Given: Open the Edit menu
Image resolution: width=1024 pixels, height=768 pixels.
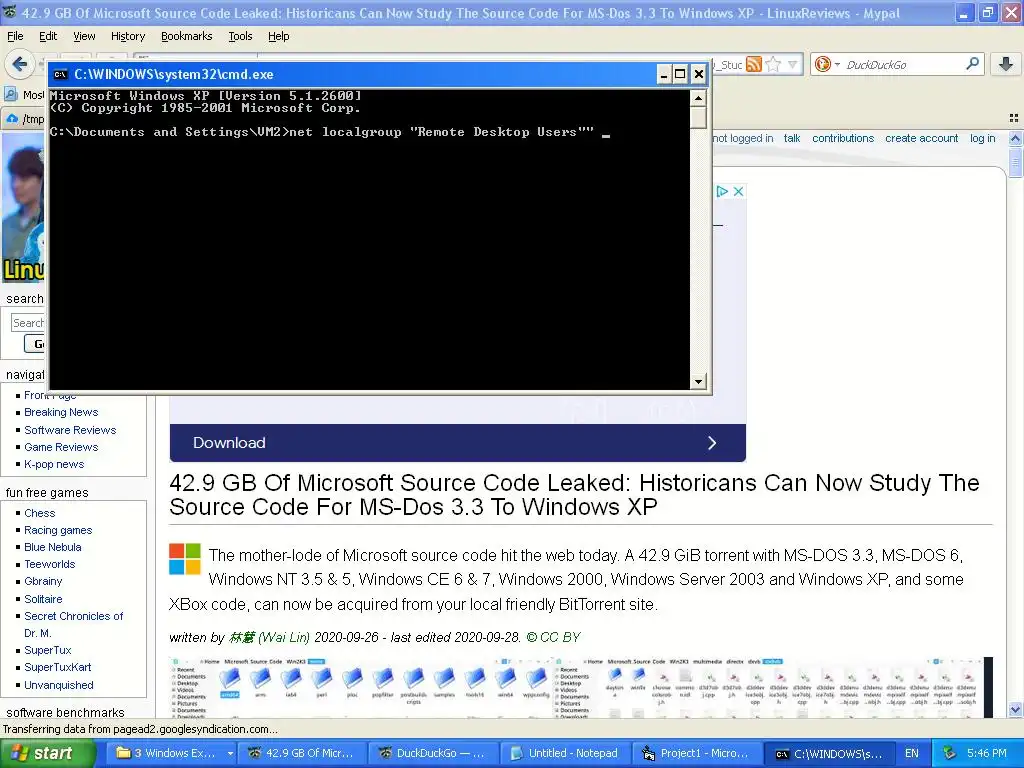Looking at the screenshot, I should point(48,36).
